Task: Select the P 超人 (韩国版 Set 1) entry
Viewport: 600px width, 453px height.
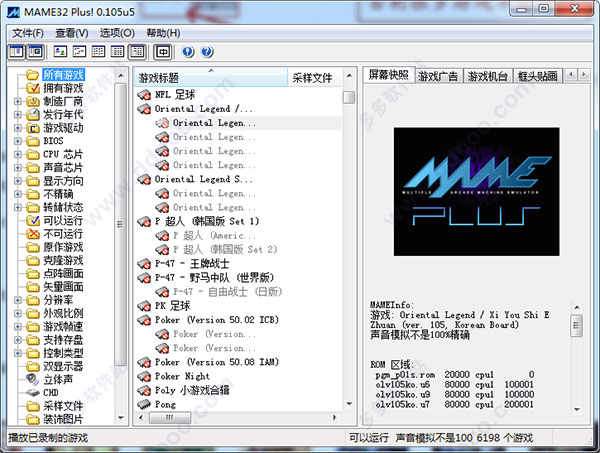Action: coord(207,221)
